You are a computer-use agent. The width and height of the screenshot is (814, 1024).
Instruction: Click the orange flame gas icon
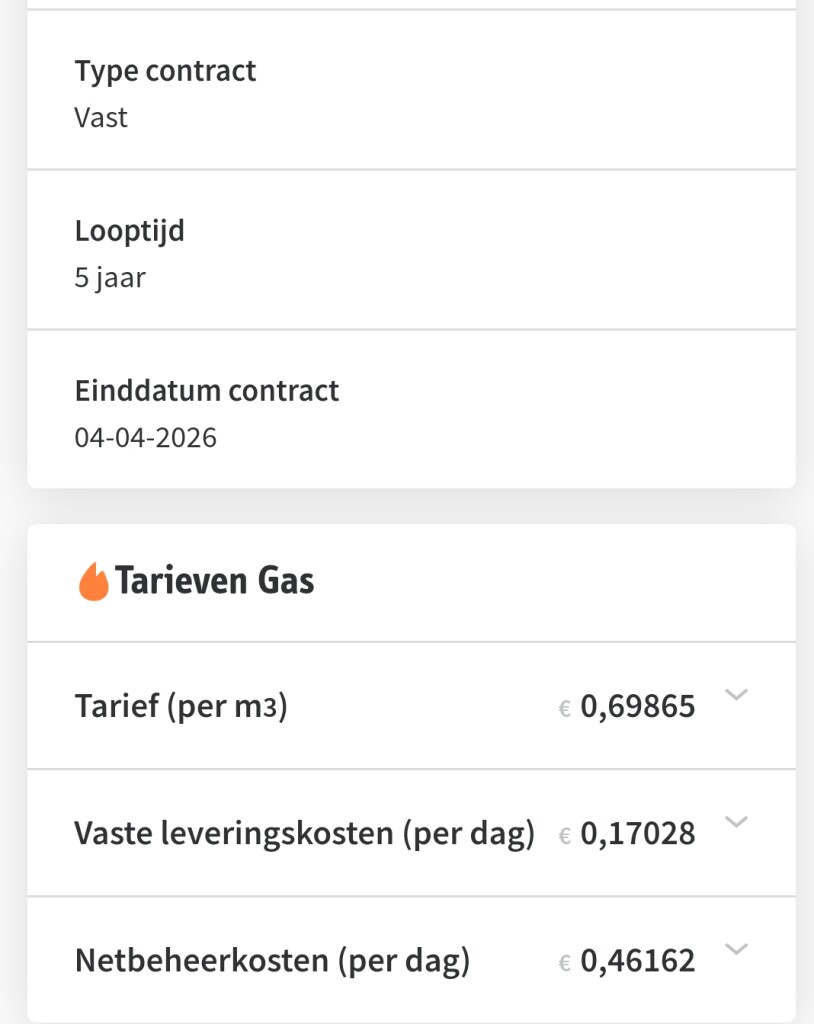point(93,581)
